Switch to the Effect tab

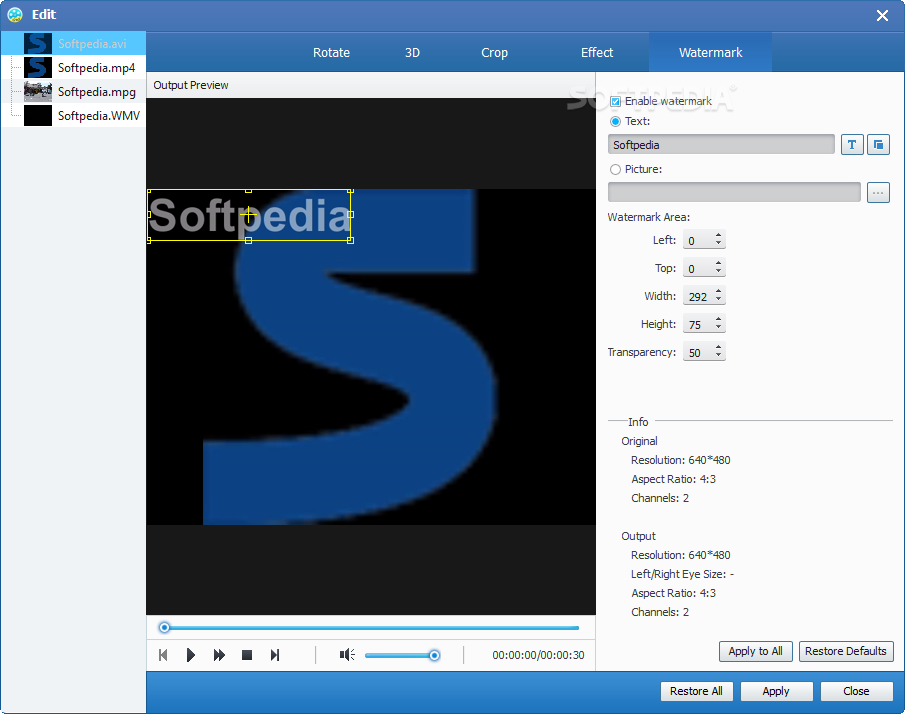[597, 53]
